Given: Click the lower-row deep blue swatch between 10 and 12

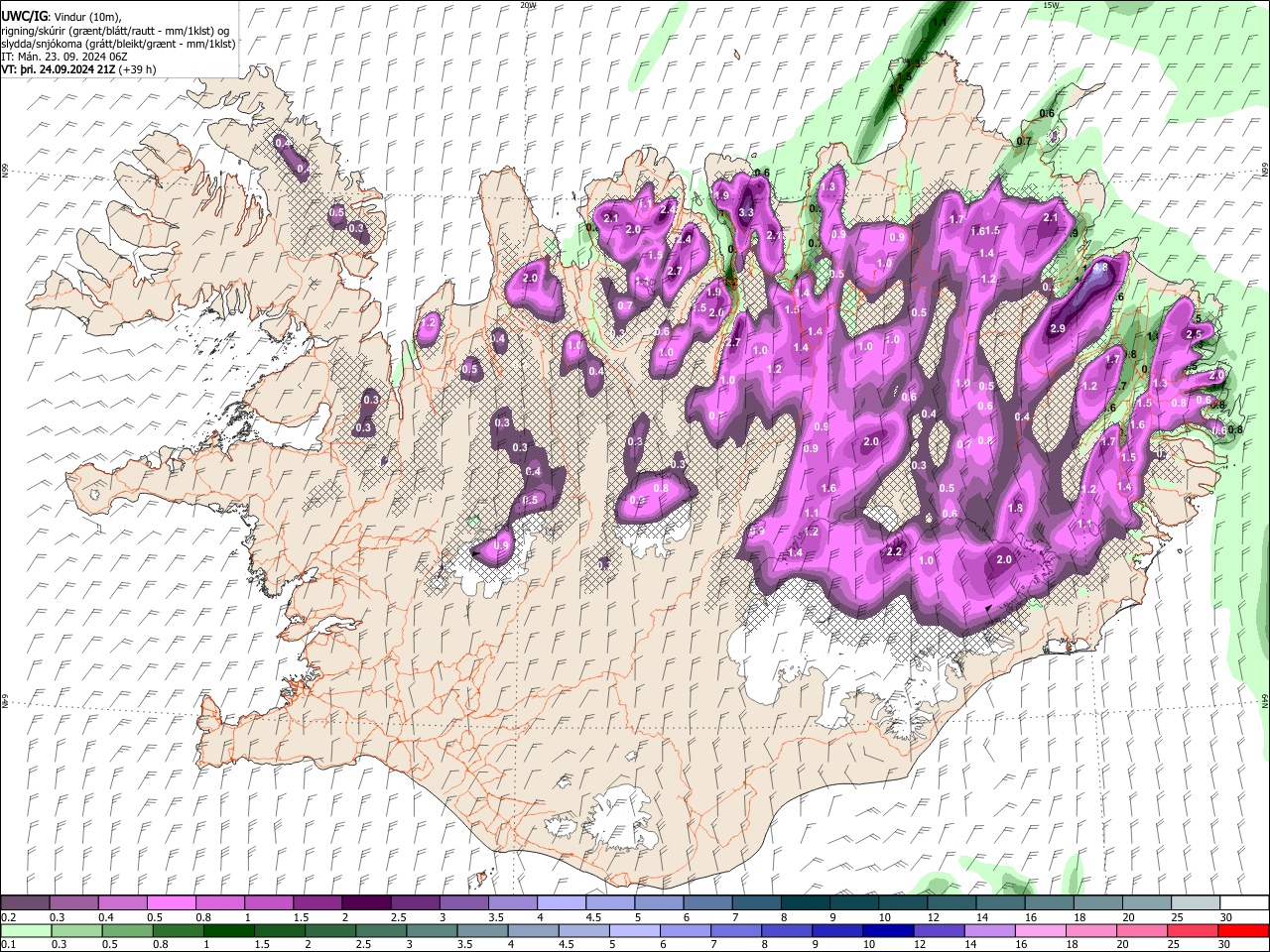Looking at the screenshot, I should pyautogui.click(x=887, y=930).
